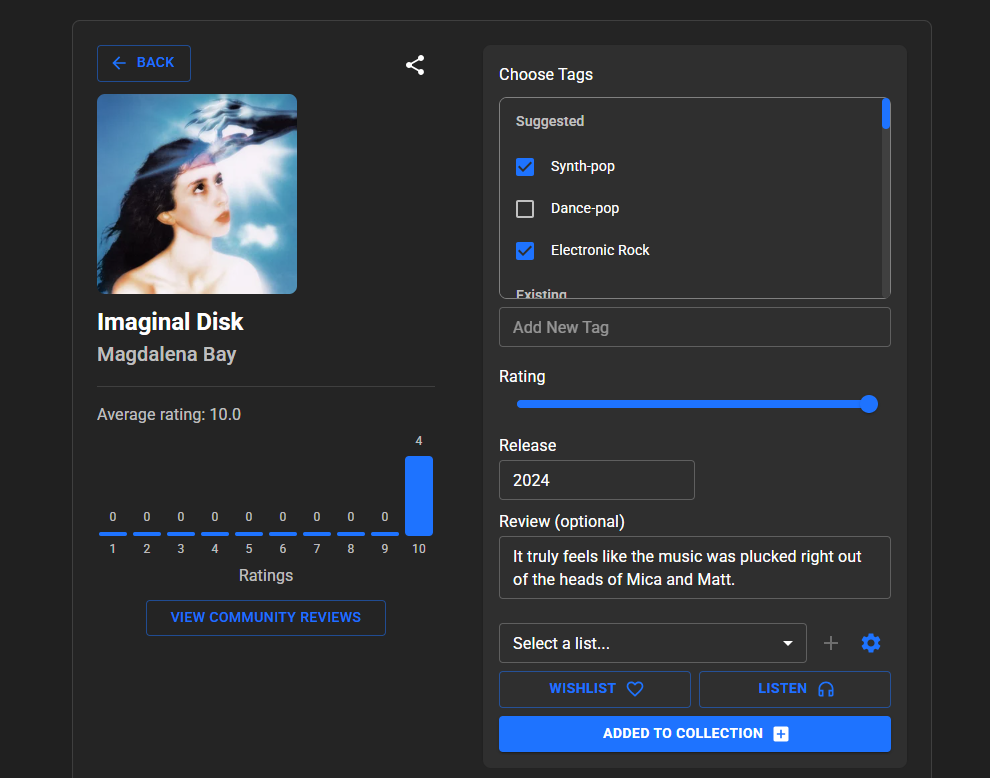Viewport: 990px width, 778px height.
Task: Click the plus-box icon on Added to Collection
Action: coord(781,734)
